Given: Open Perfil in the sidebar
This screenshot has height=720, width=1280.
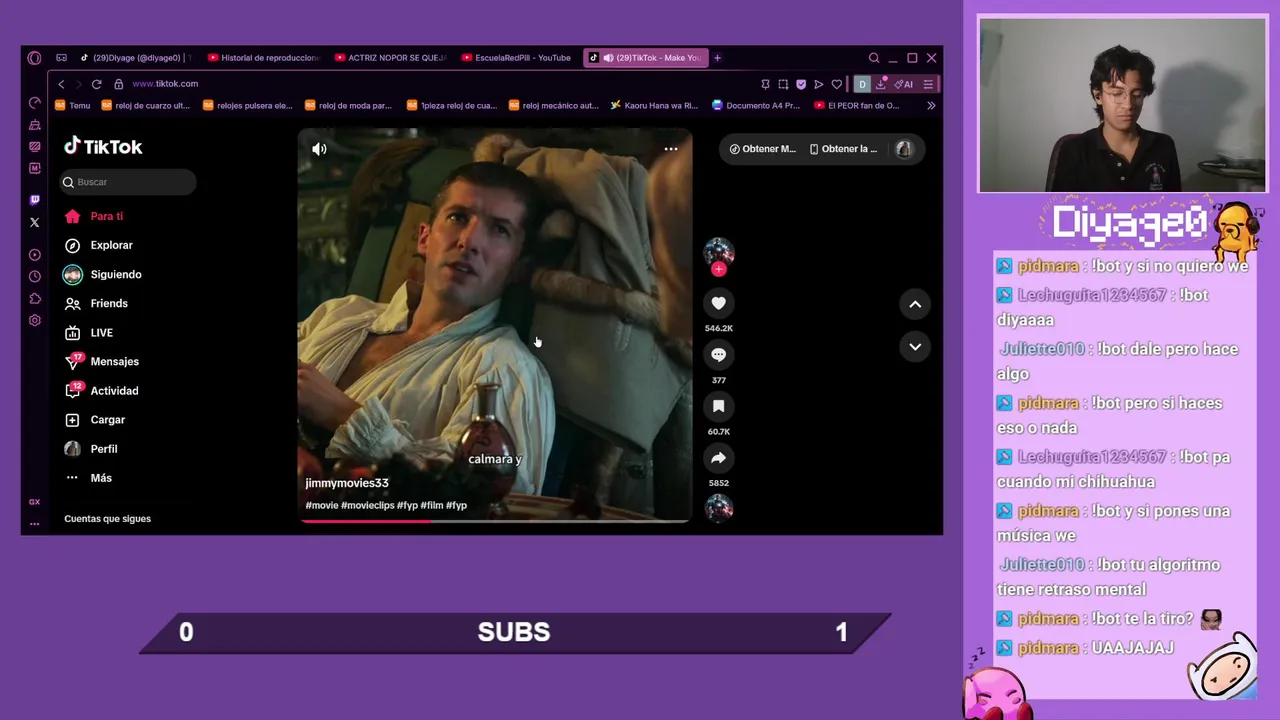Looking at the screenshot, I should click(x=91, y=449).
